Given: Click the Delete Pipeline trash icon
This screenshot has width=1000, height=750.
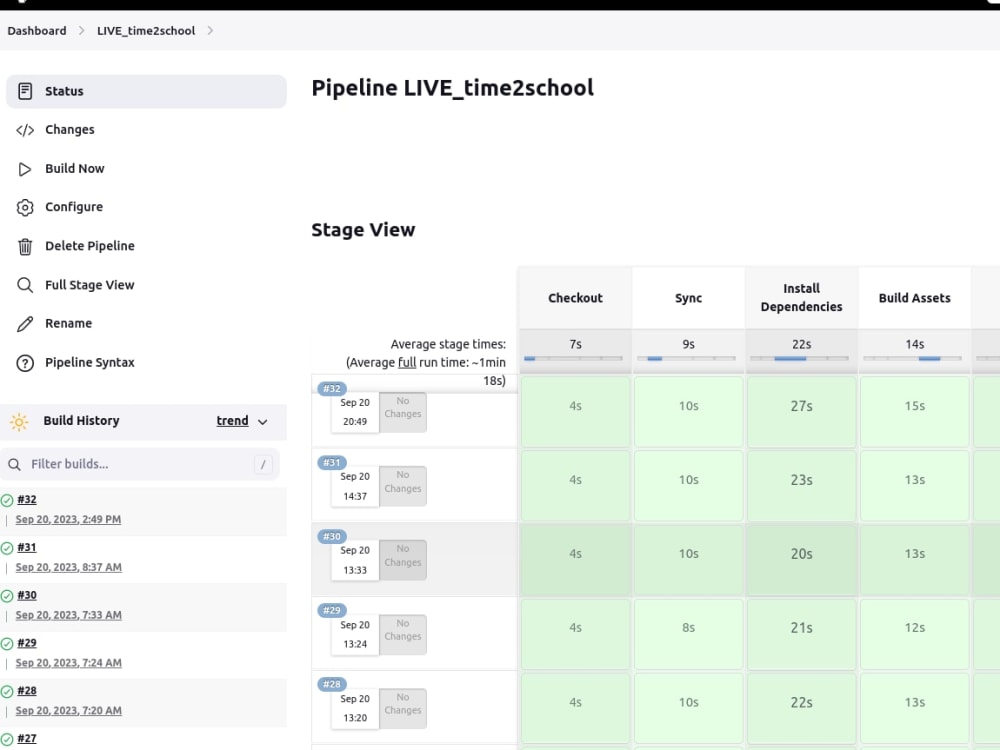Looking at the screenshot, I should click(24, 246).
